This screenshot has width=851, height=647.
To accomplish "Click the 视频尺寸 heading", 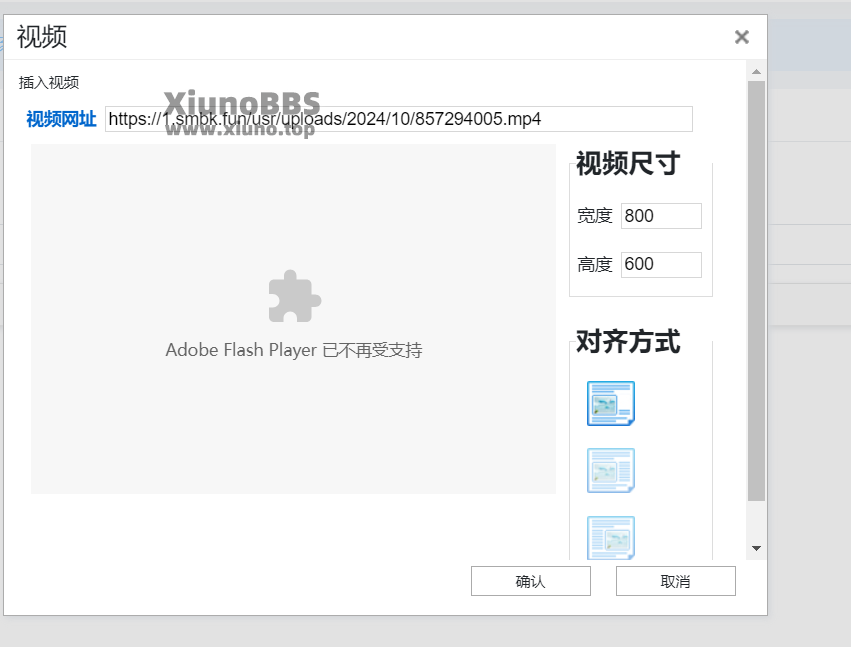I will click(627, 163).
